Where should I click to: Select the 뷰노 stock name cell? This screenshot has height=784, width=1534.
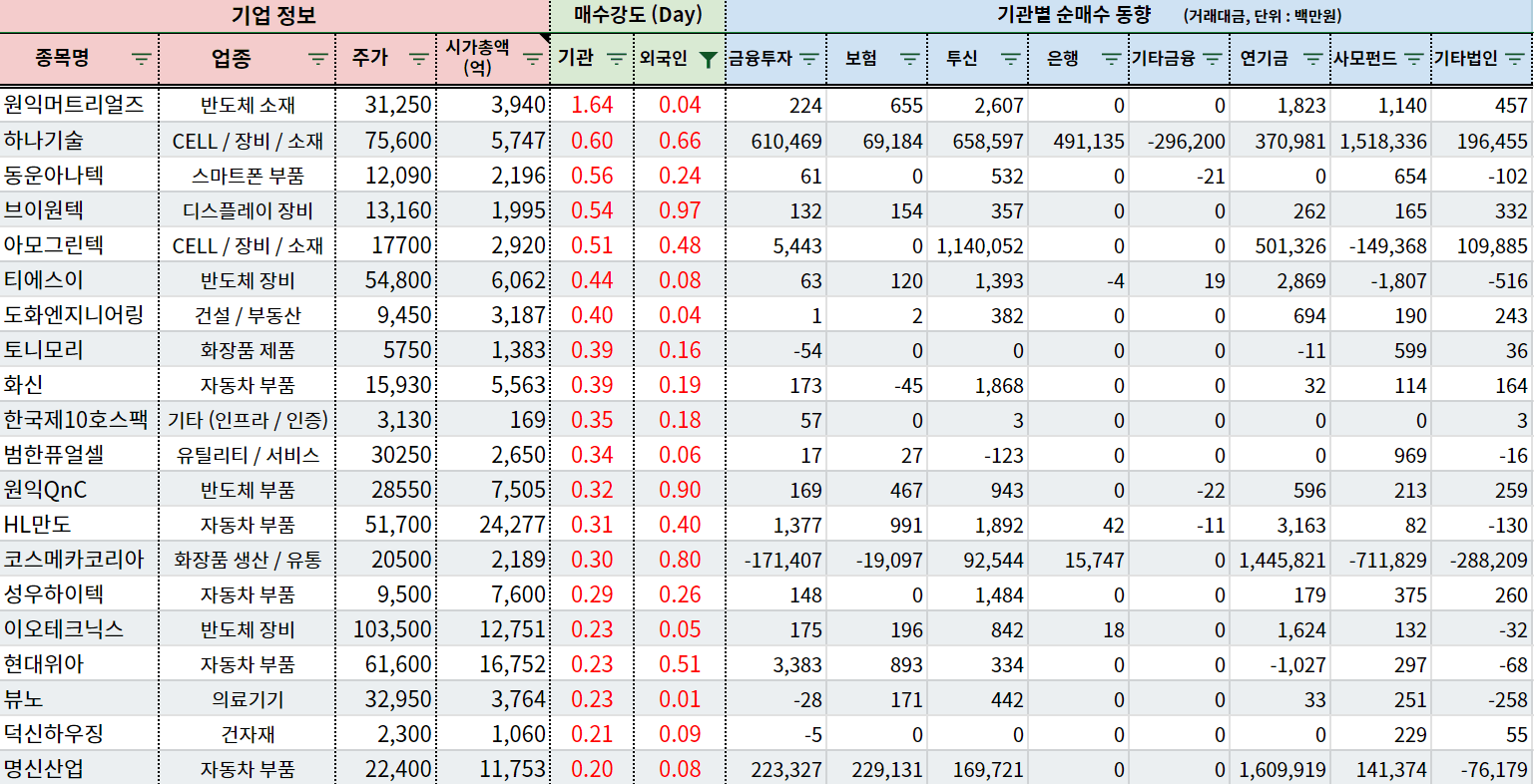coord(79,699)
